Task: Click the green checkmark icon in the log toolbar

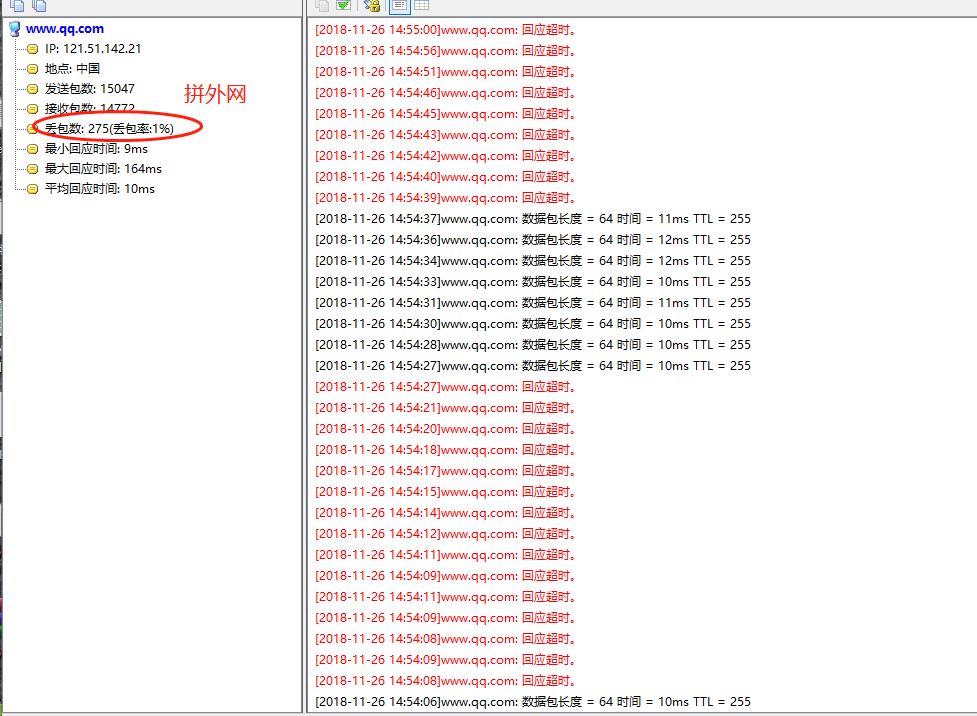Action: tap(344, 6)
